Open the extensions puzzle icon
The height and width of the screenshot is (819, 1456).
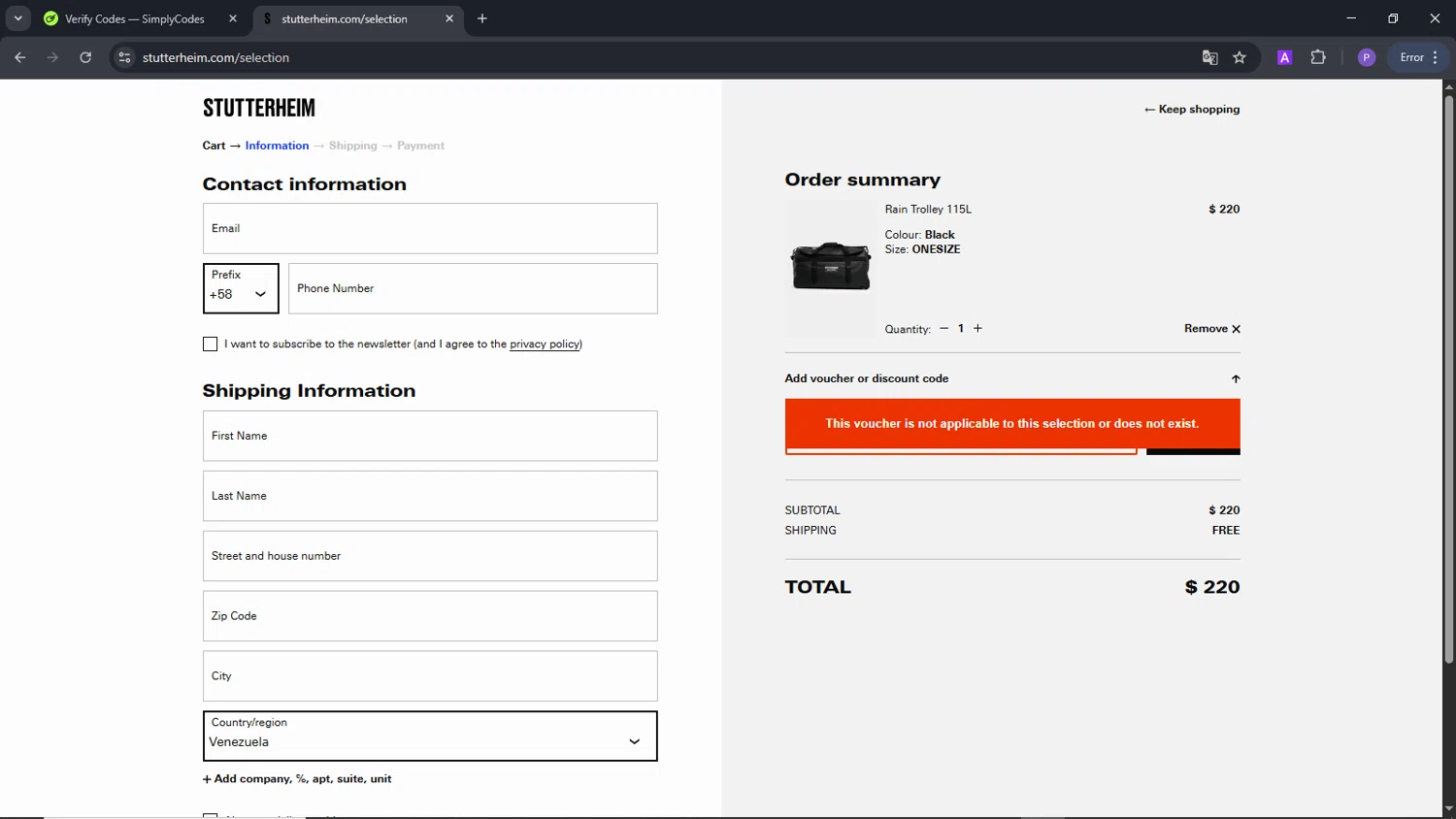(1318, 57)
